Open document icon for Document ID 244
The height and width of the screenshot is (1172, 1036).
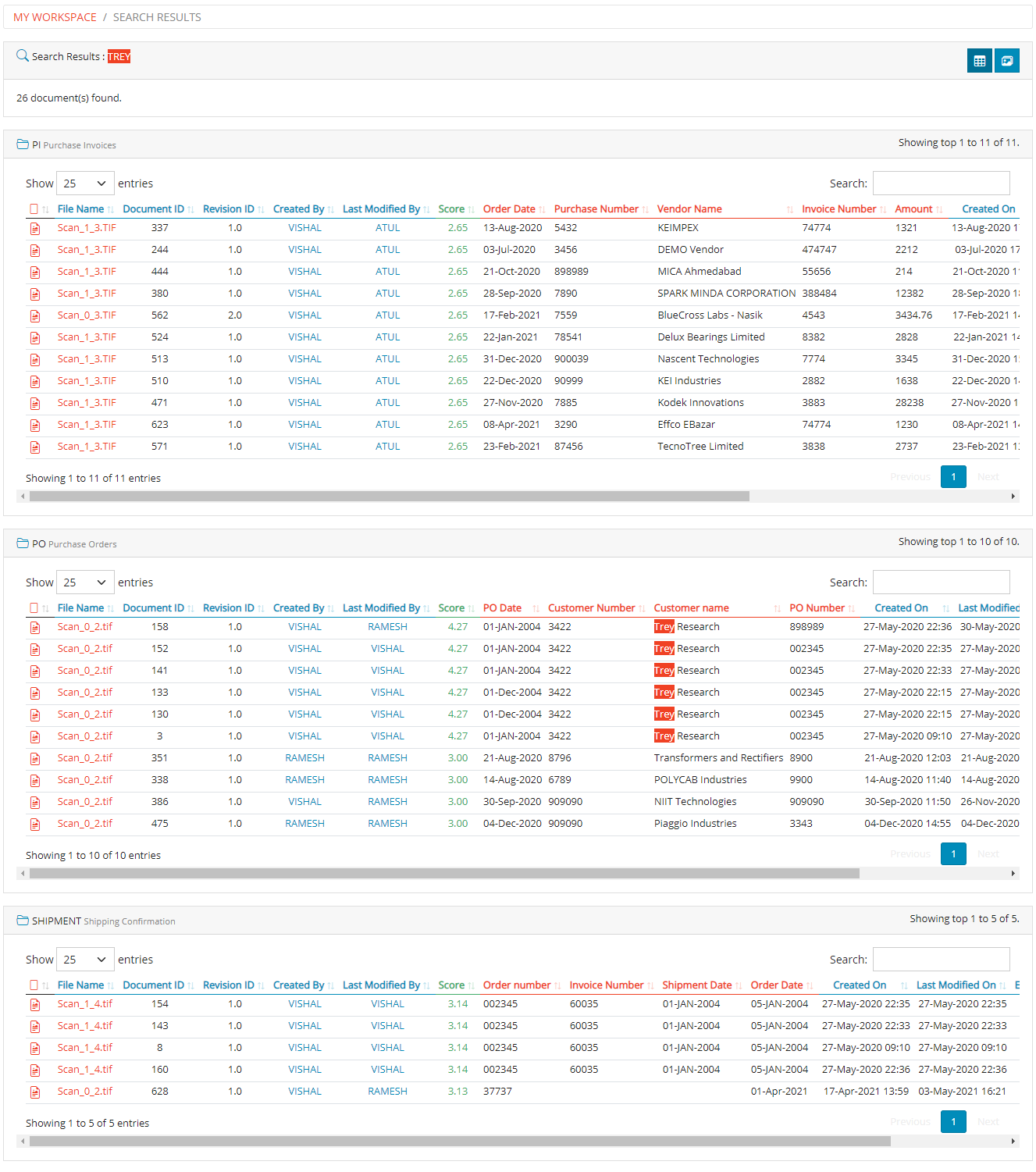[x=35, y=251]
